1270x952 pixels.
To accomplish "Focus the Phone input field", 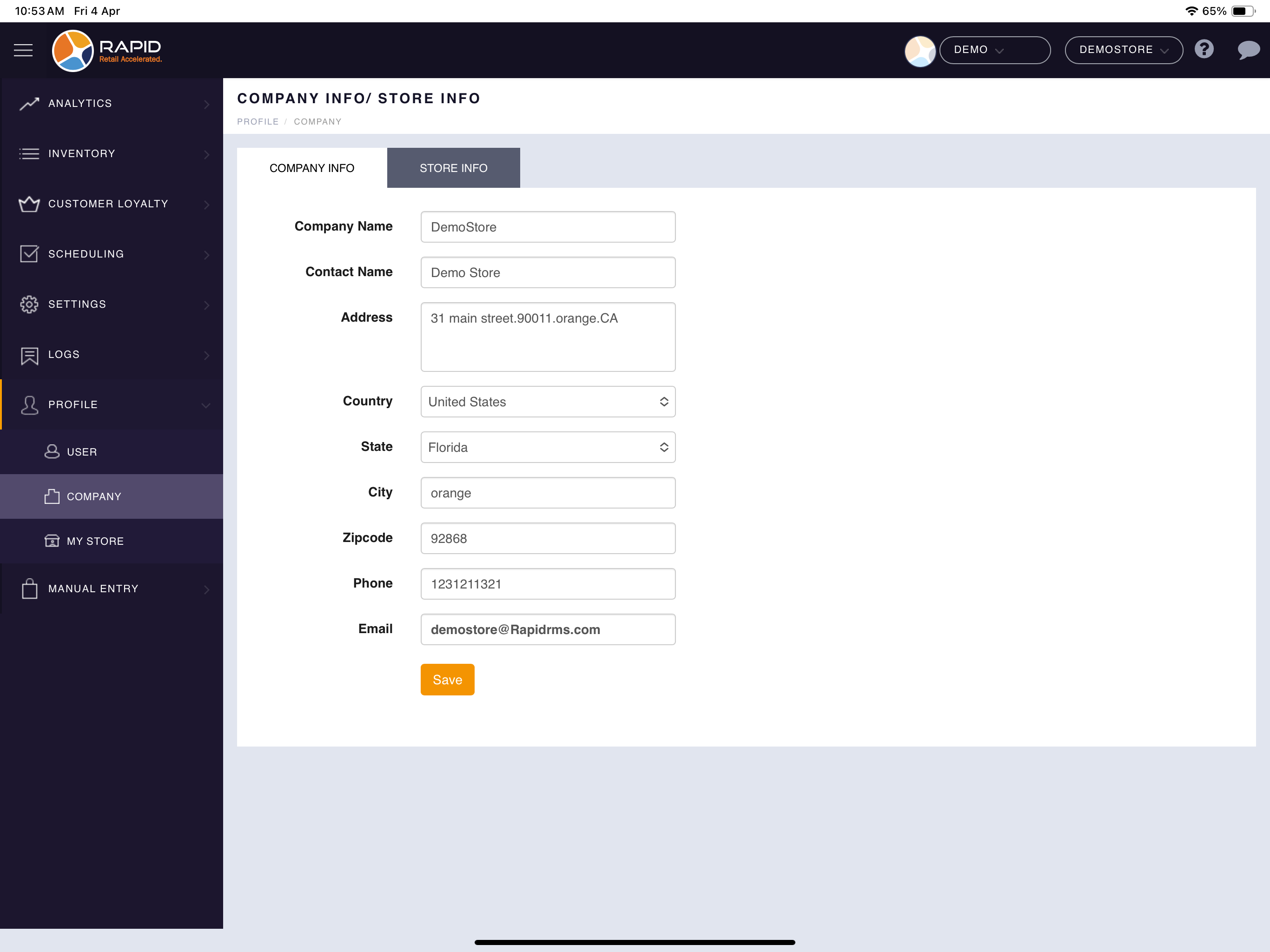I will (548, 584).
